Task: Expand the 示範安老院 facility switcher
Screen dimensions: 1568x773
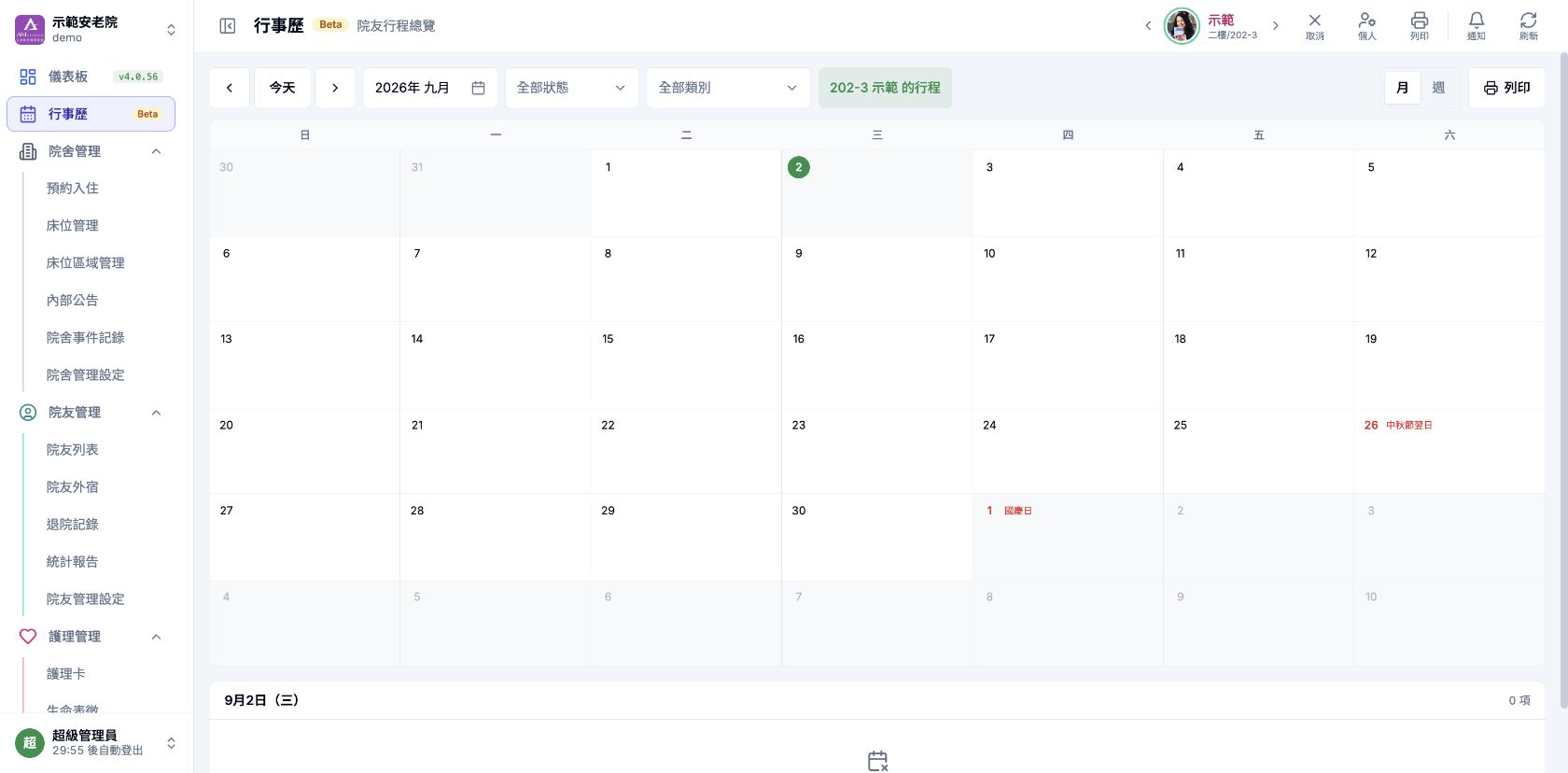Action: click(171, 30)
